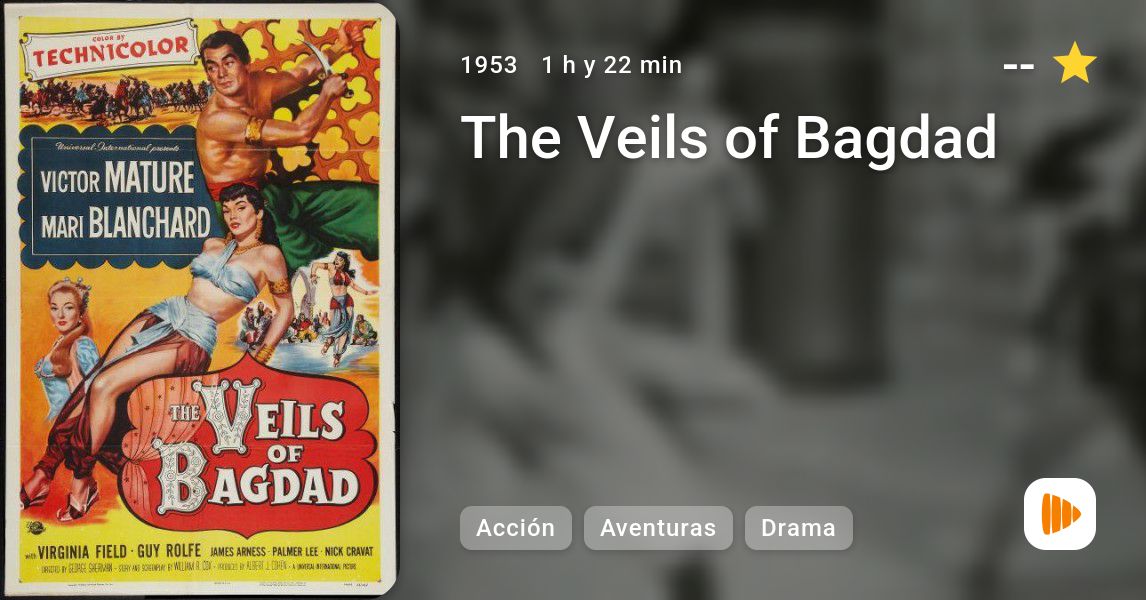Click the title The Veils of Bagdad

(729, 137)
